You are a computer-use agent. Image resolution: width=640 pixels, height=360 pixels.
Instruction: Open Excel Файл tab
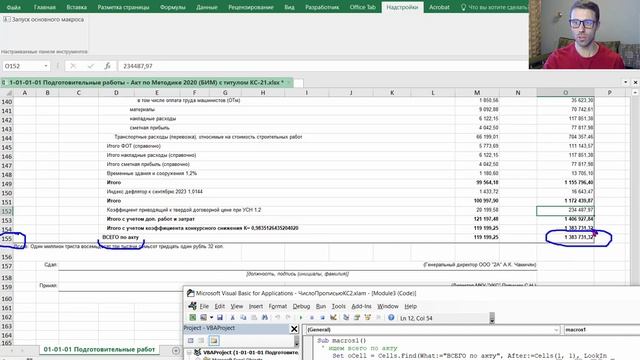point(13,7)
